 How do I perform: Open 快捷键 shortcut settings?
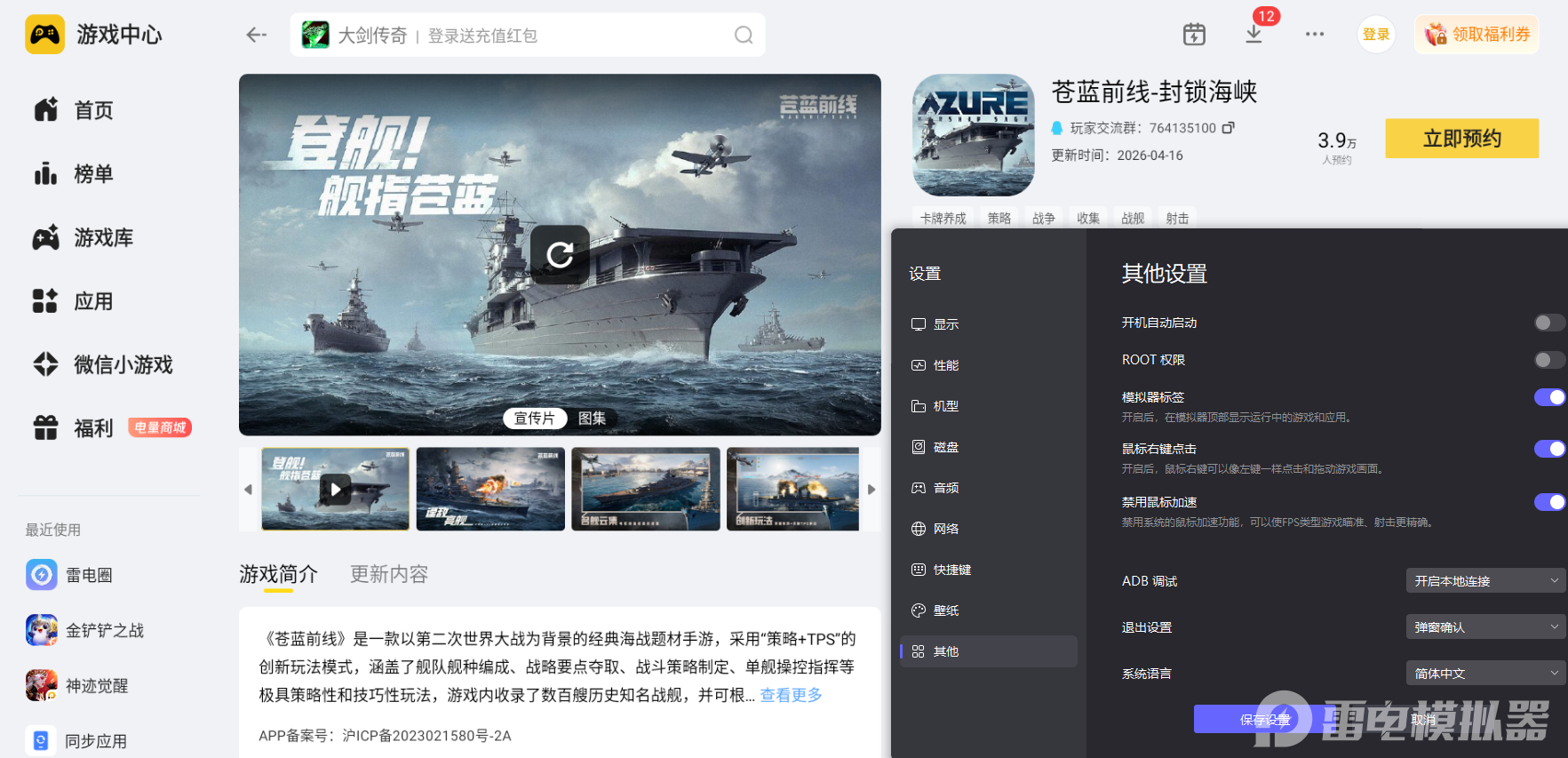989,570
